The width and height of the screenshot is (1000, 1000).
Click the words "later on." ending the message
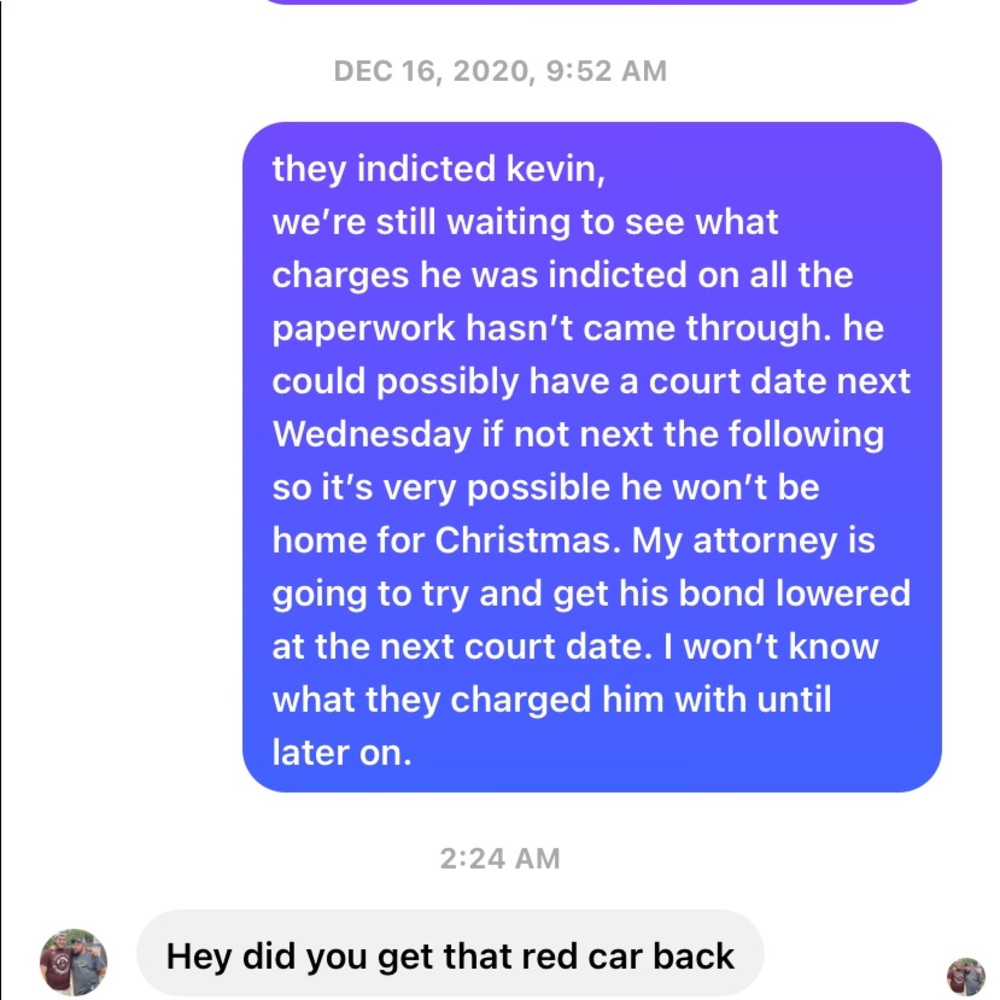click(342, 753)
